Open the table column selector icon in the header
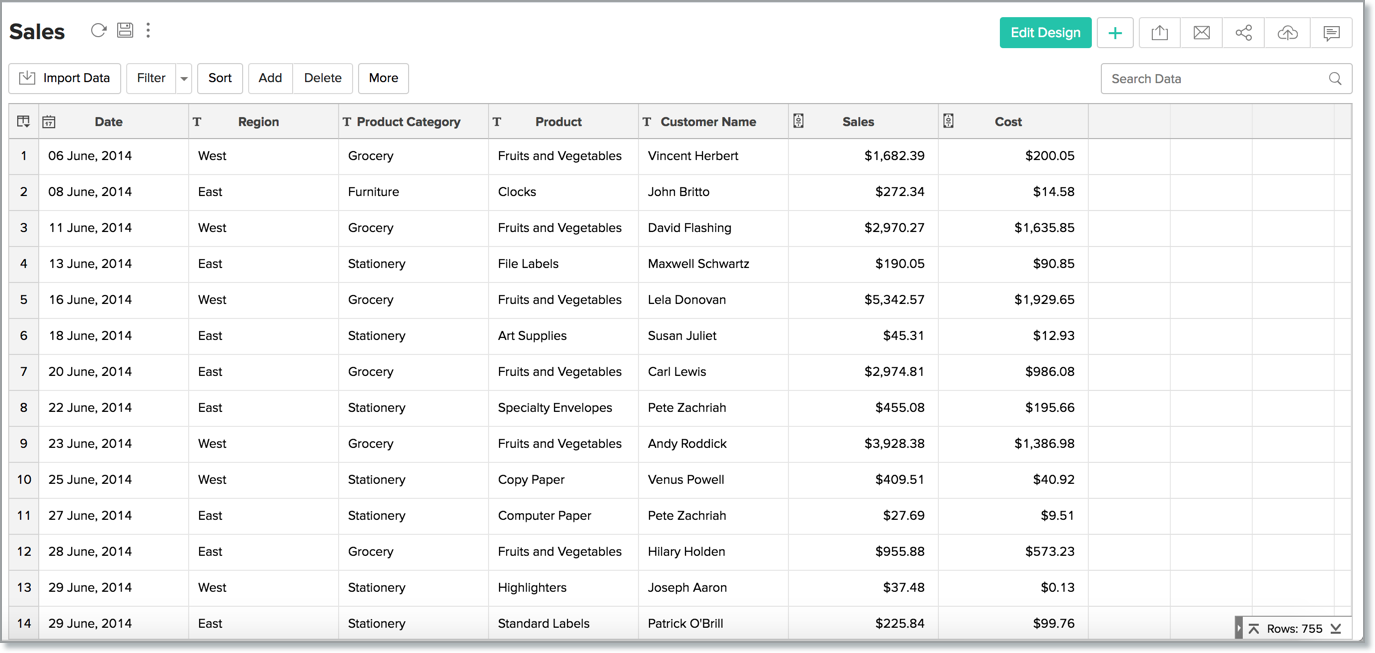Screen dimensions: 1375x653 (23, 121)
